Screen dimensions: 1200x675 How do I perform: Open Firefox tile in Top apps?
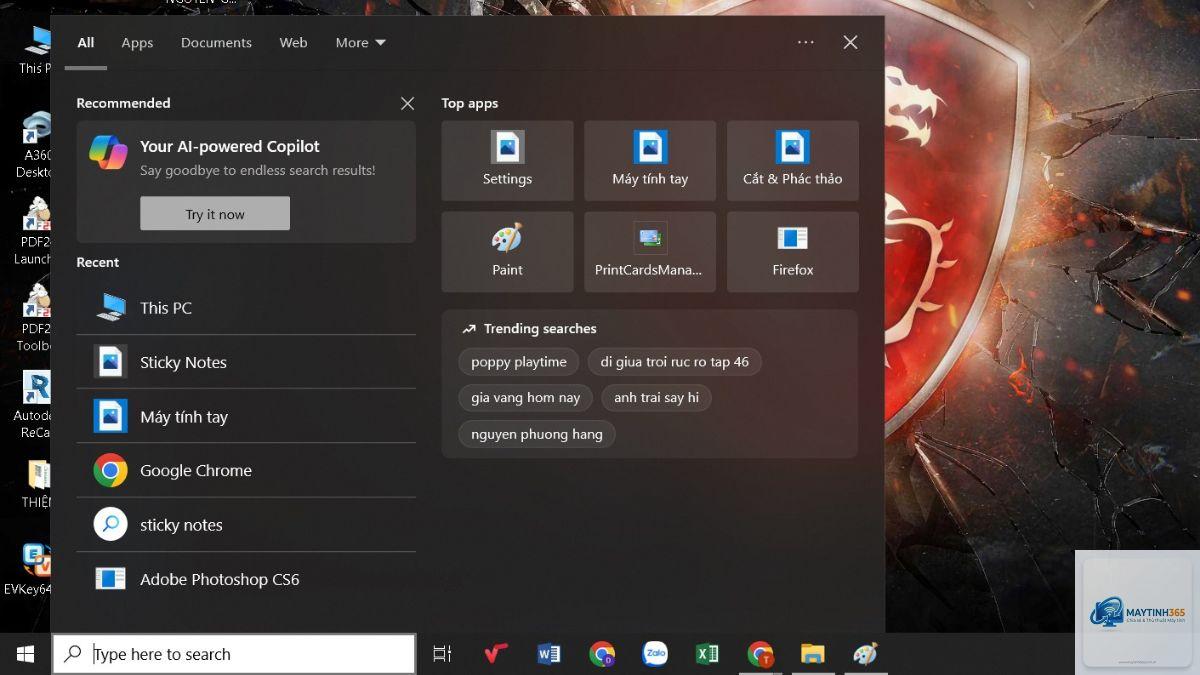pos(793,251)
